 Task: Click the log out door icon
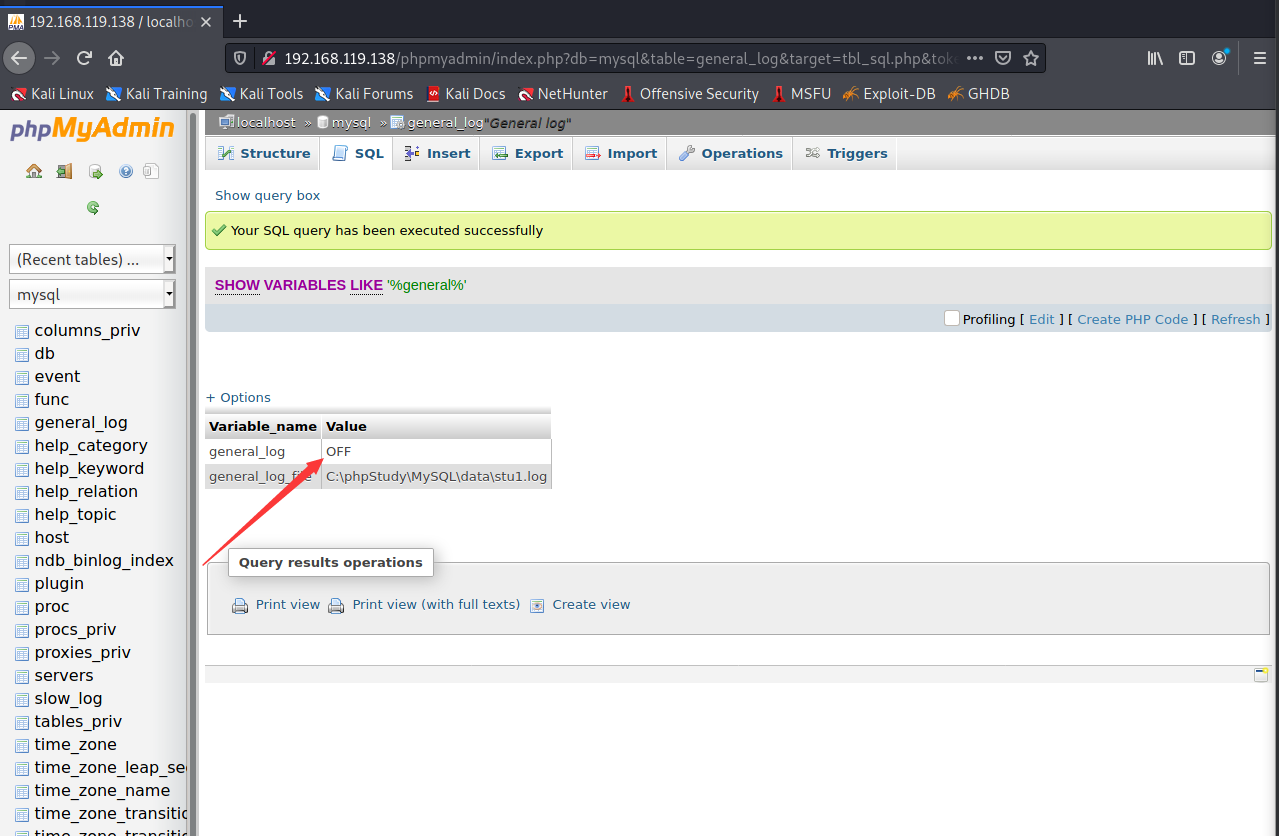click(x=64, y=171)
